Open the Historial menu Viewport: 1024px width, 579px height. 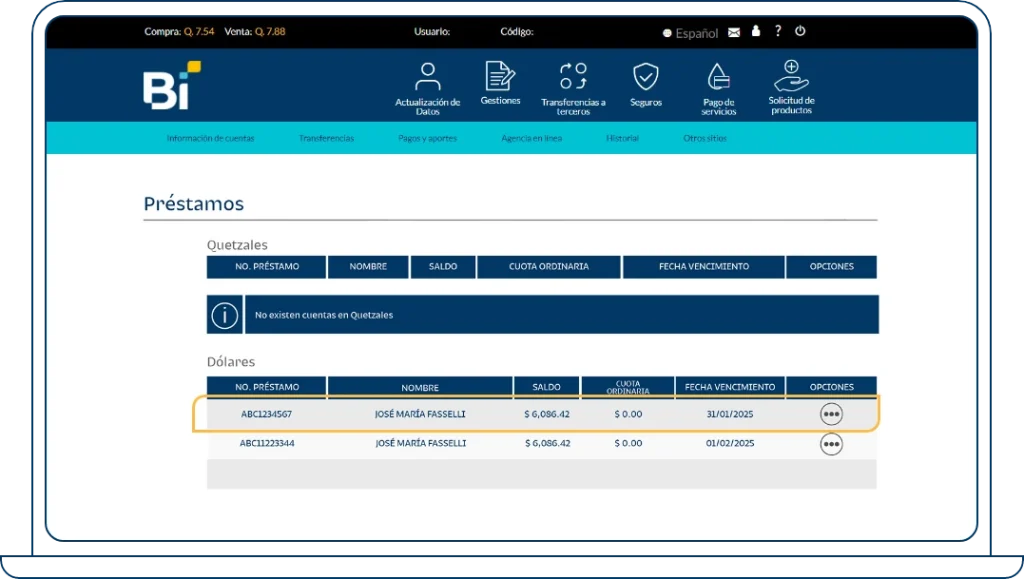click(x=622, y=138)
